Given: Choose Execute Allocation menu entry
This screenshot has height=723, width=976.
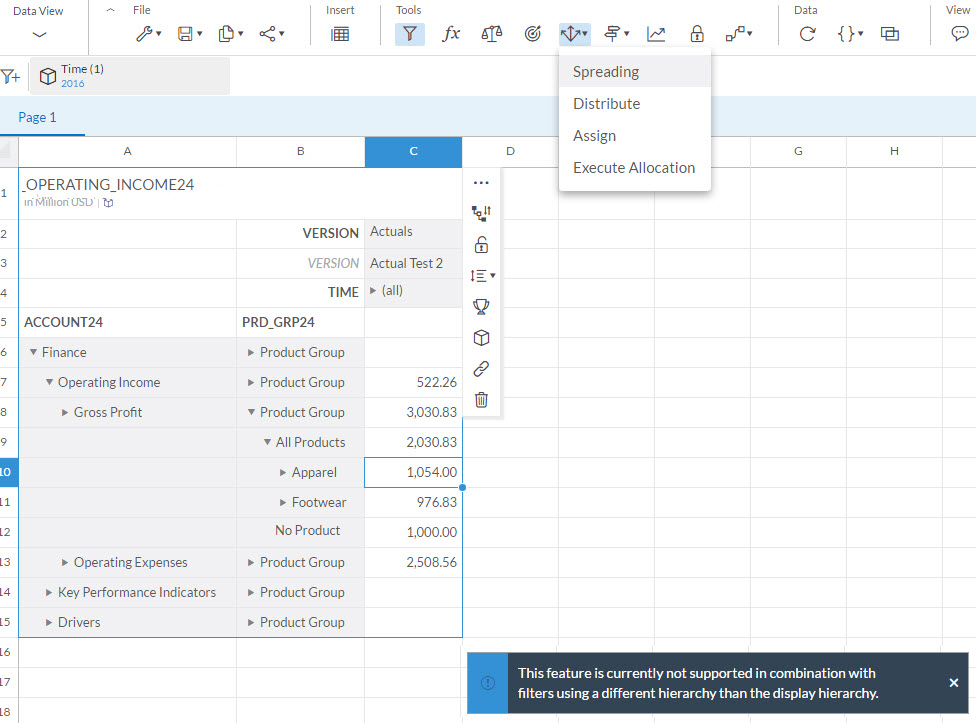Looking at the screenshot, I should [635, 168].
